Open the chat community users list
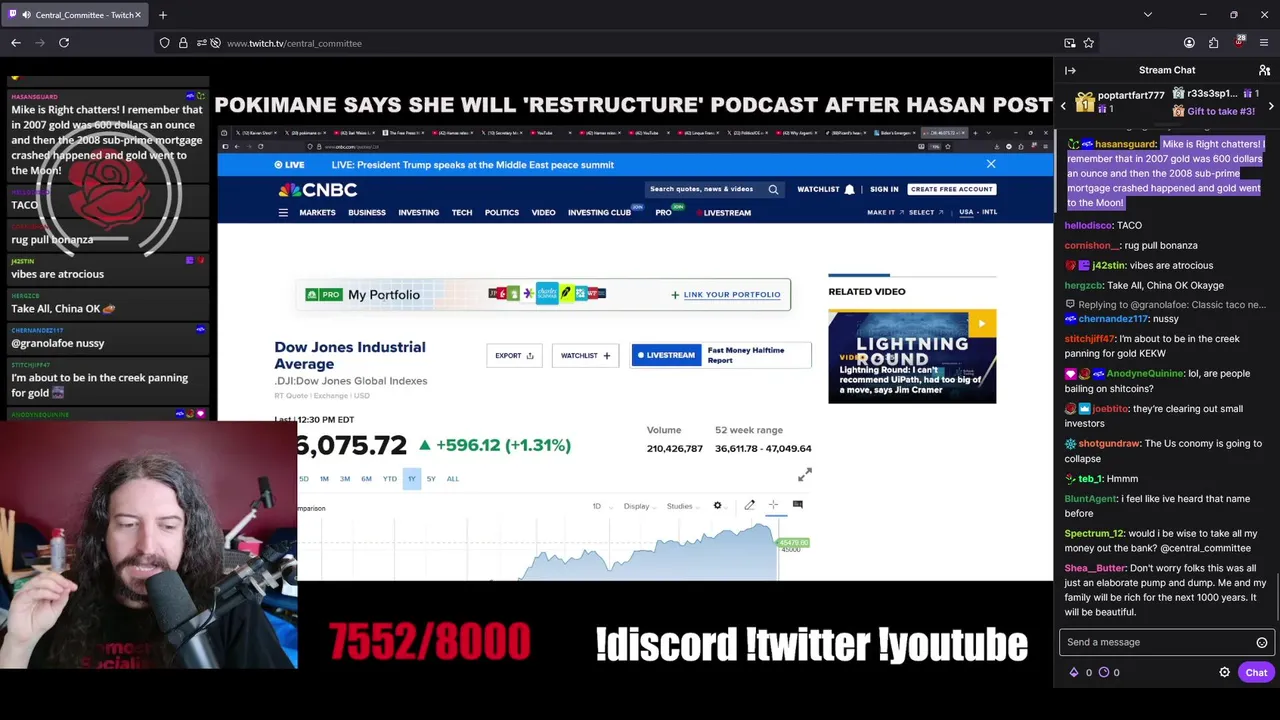 tap(1264, 70)
